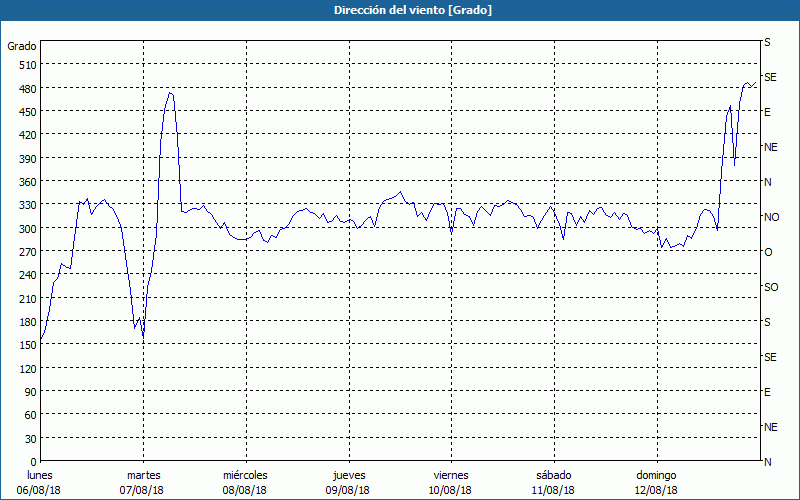The image size is (800, 500).
Task: Click the "NO" compass label on right axis
Action: click(x=772, y=217)
